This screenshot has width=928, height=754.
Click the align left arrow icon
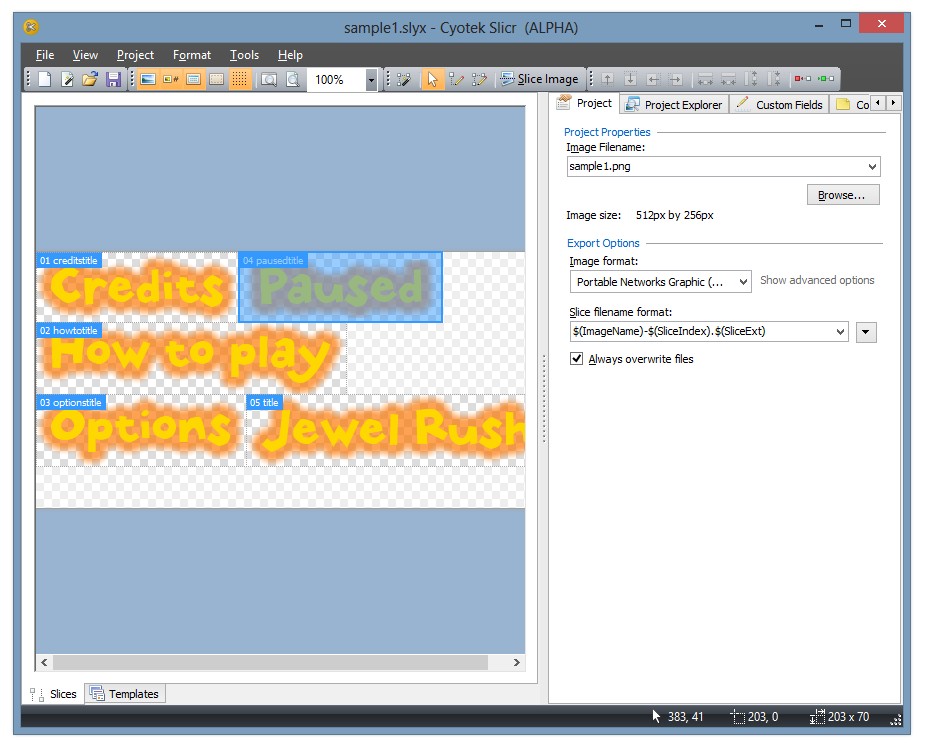(653, 79)
